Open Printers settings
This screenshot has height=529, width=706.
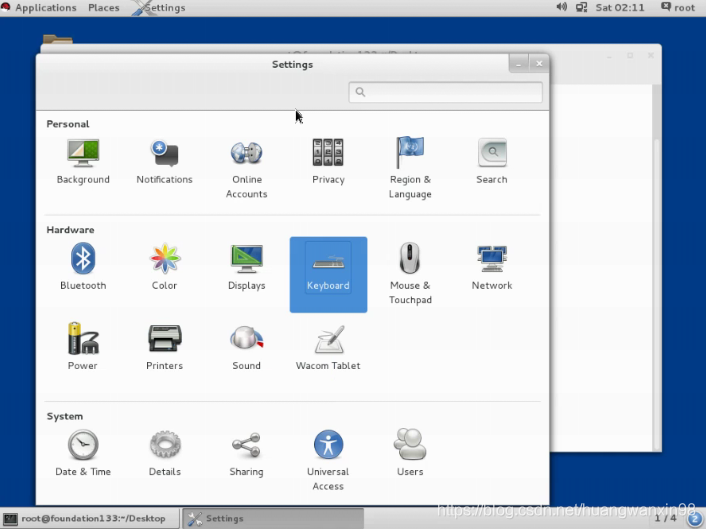[164, 346]
